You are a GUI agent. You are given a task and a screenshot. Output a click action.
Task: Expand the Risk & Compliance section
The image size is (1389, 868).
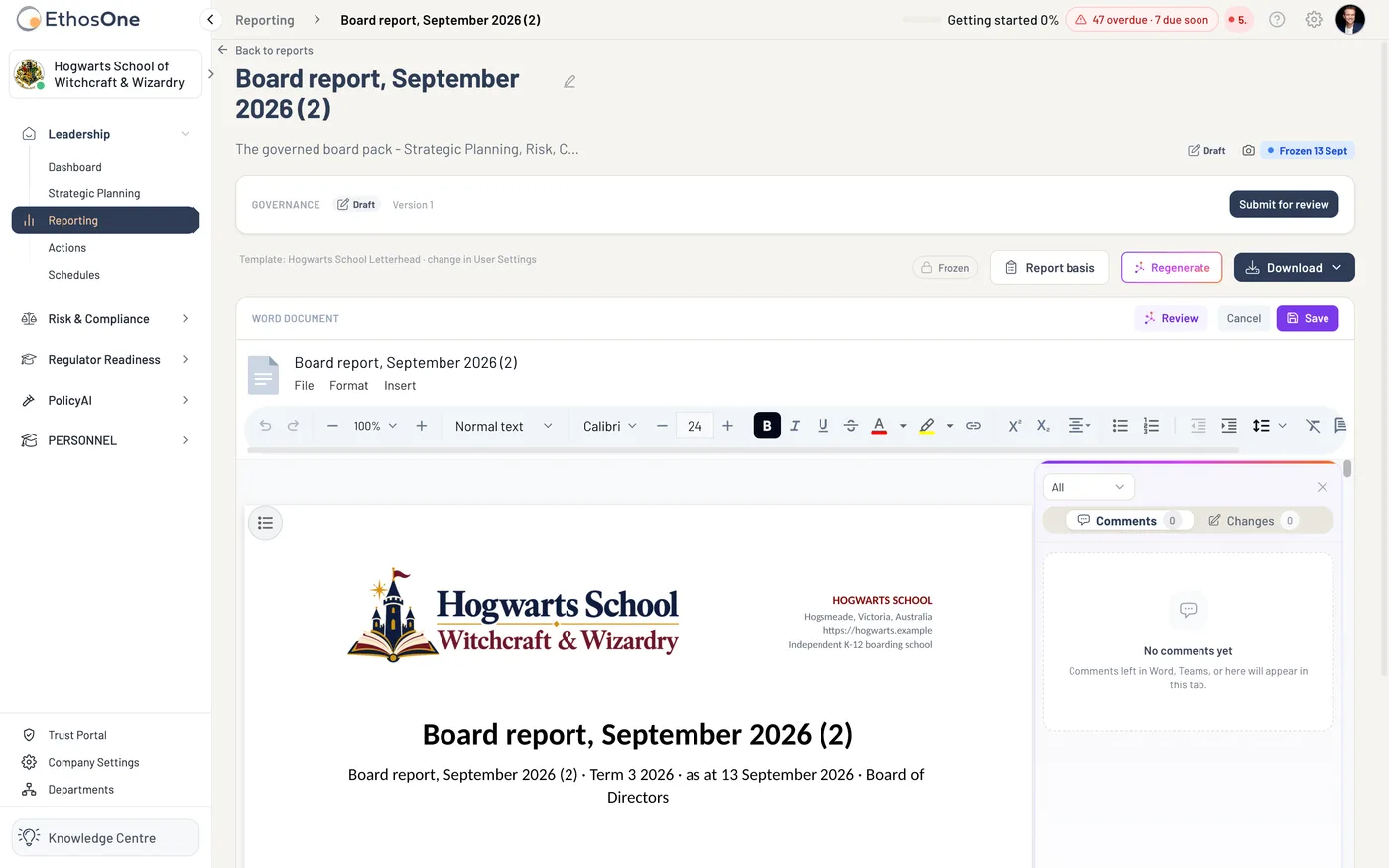pos(104,319)
